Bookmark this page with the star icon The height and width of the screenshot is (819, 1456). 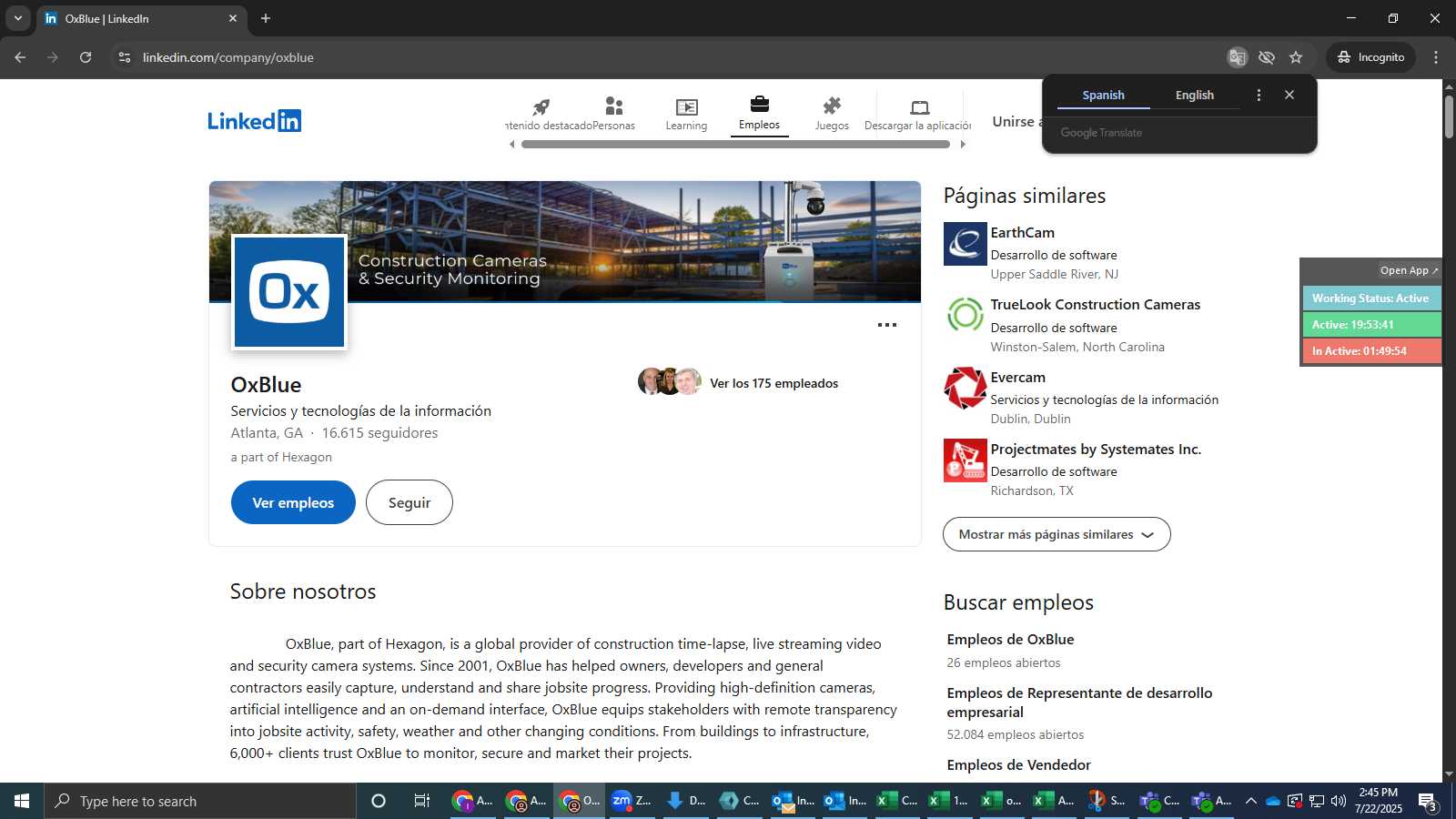pos(1296,57)
